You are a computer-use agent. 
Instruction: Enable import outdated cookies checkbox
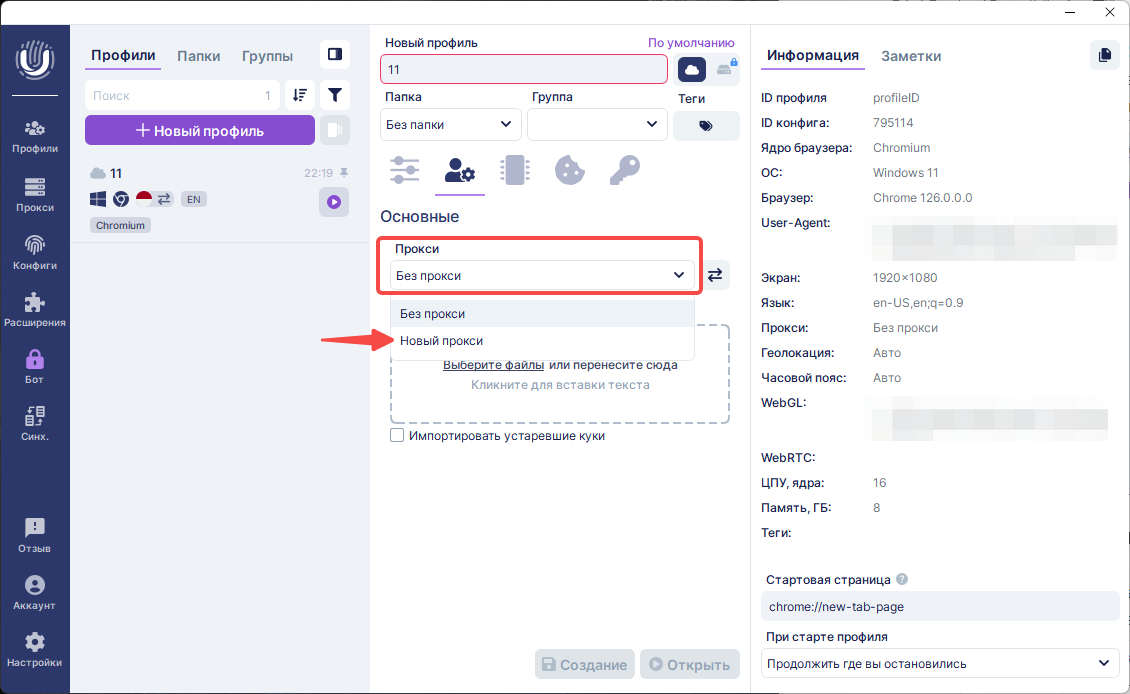(x=397, y=436)
